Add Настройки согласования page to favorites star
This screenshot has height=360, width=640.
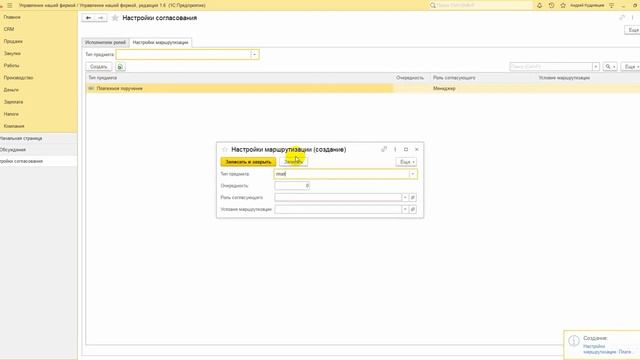(x=115, y=18)
